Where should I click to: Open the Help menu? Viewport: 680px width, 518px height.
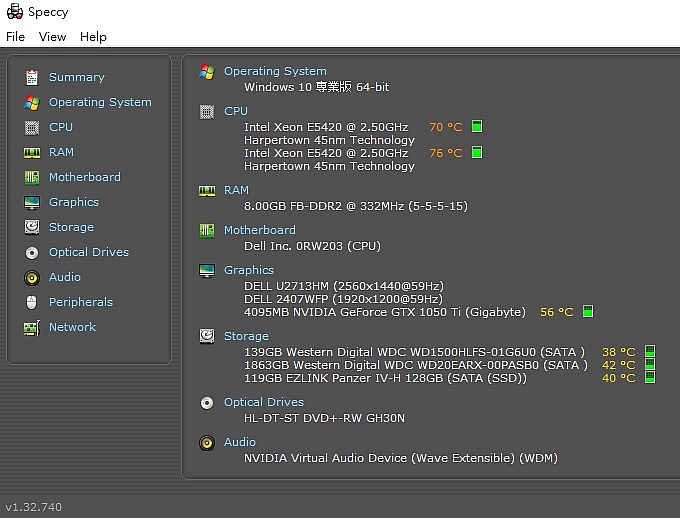pos(93,37)
